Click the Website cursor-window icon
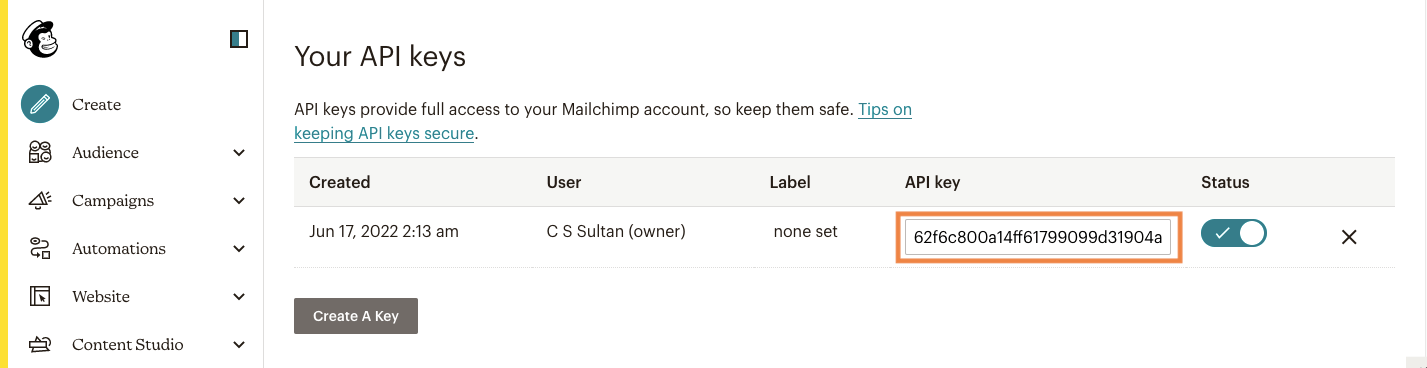Screen dimensions: 1427x368 40,296
